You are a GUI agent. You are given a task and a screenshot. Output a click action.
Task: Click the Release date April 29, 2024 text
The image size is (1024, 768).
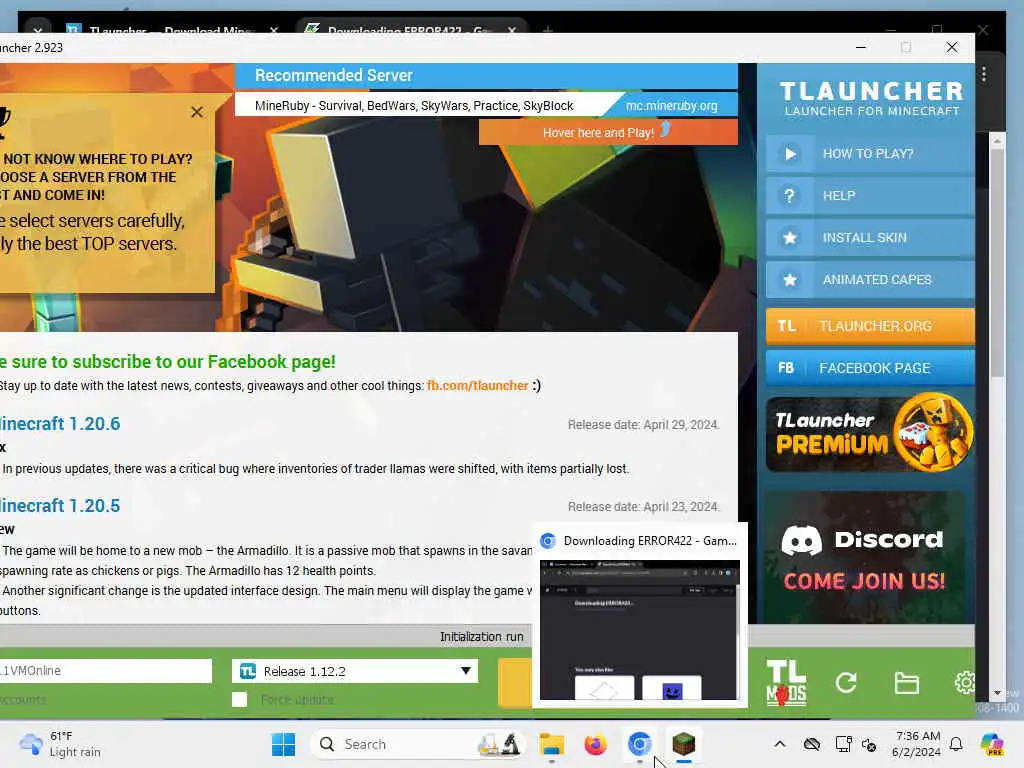tap(643, 424)
